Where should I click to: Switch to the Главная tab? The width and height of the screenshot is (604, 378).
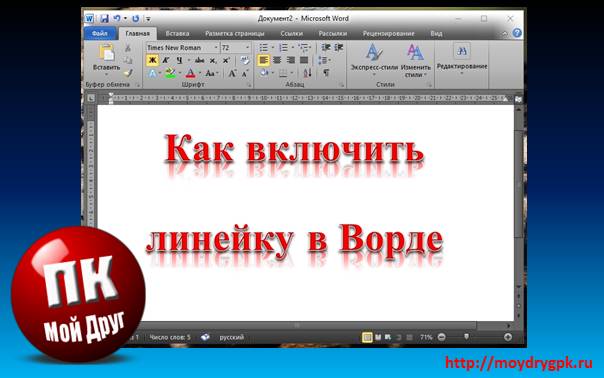tap(138, 34)
